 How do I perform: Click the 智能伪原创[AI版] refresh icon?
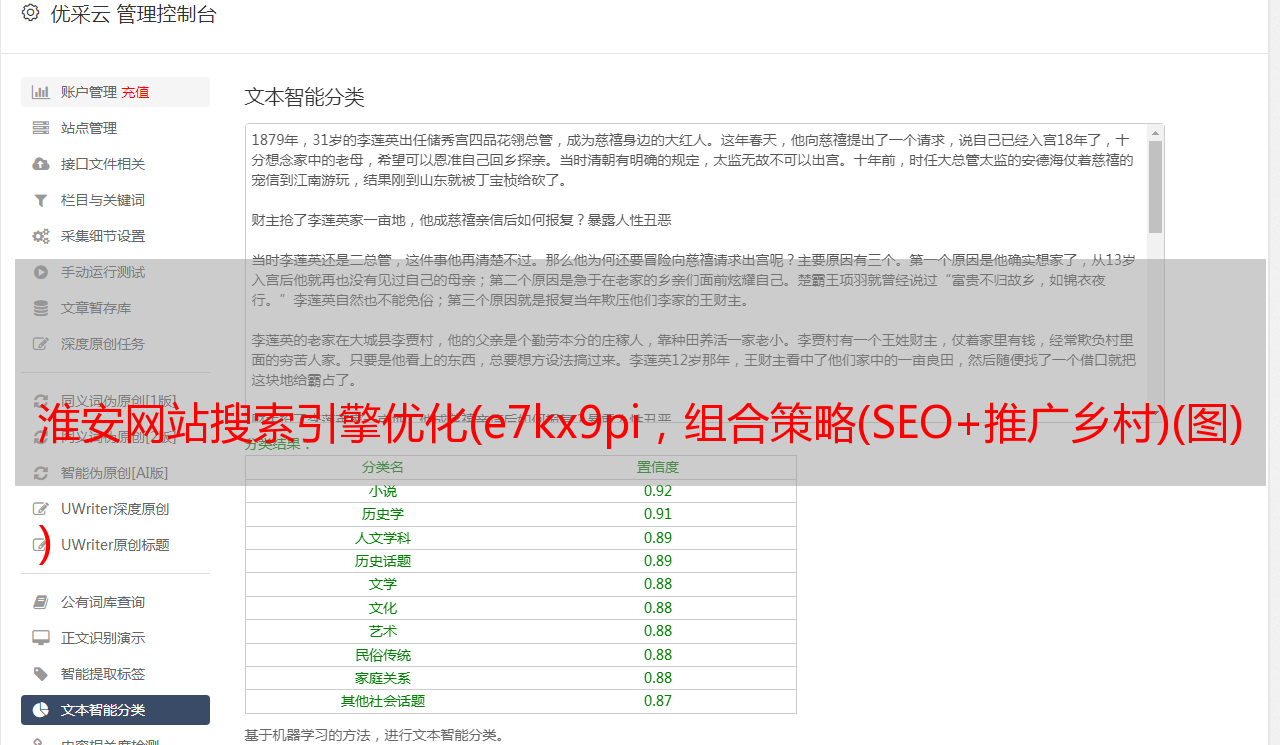click(41, 473)
